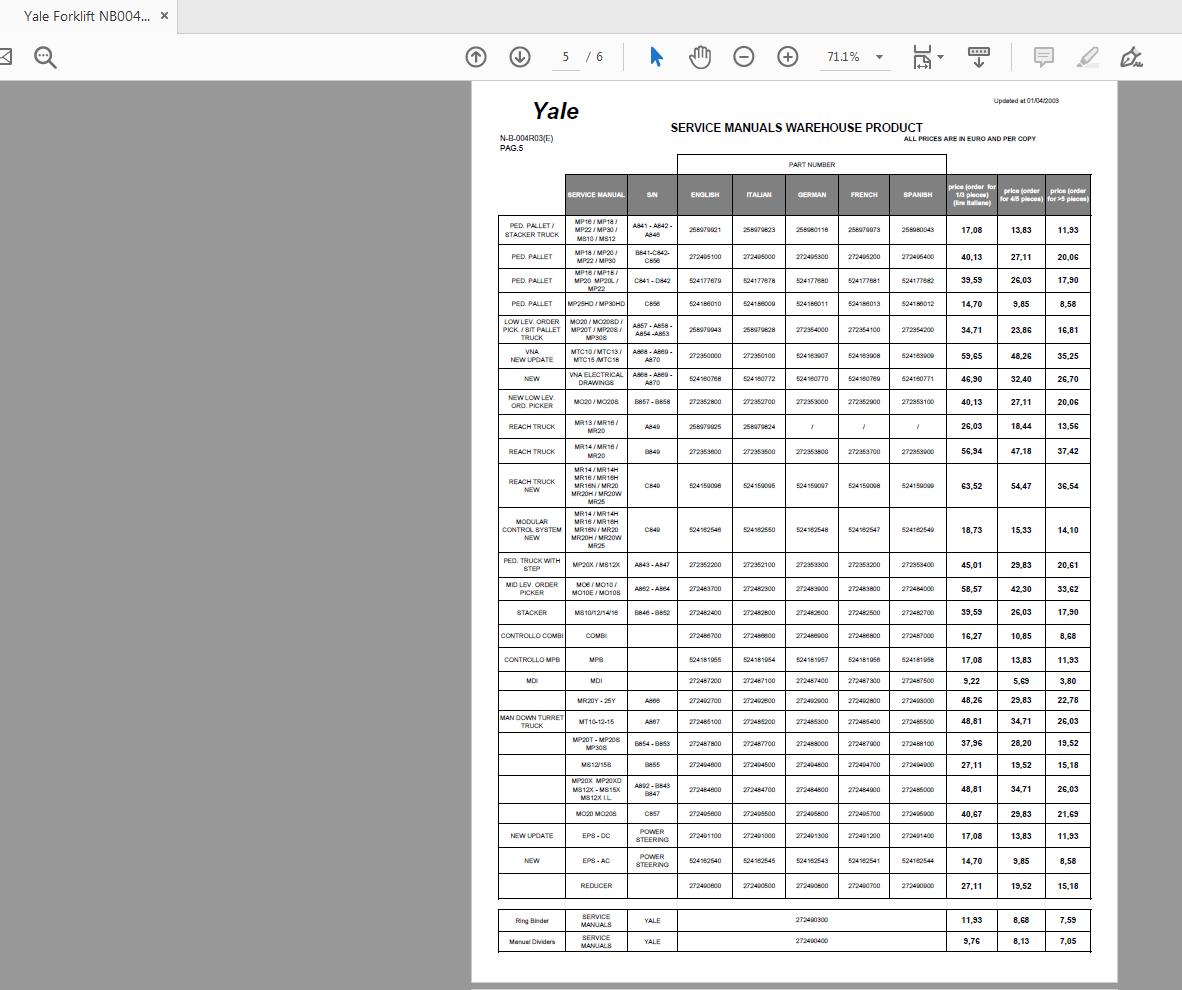This screenshot has height=990, width=1182.
Task: Open zoom percentage selection list
Action: 877,57
